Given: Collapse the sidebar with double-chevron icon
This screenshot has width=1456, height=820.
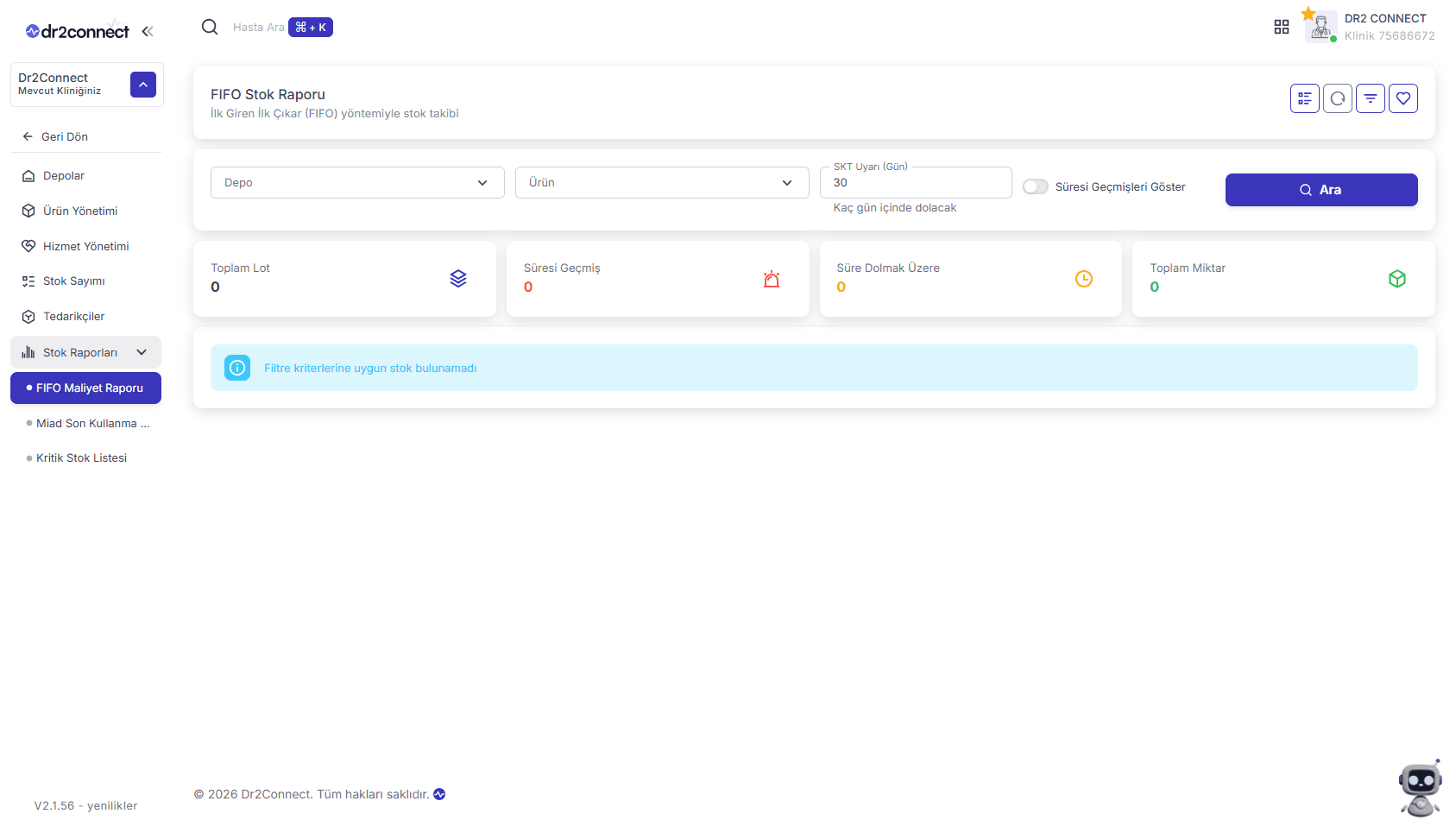Looking at the screenshot, I should pos(148,31).
